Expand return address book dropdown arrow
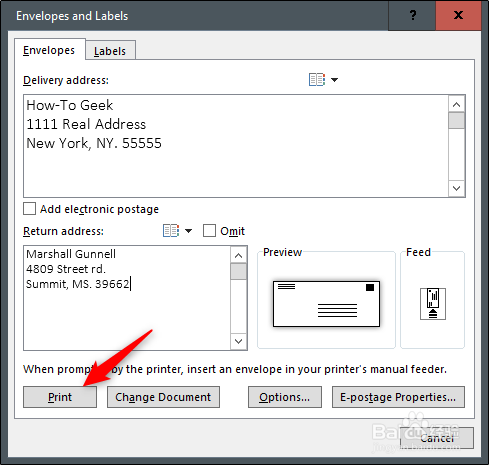Screen dimensions: 489x465 tap(188, 231)
